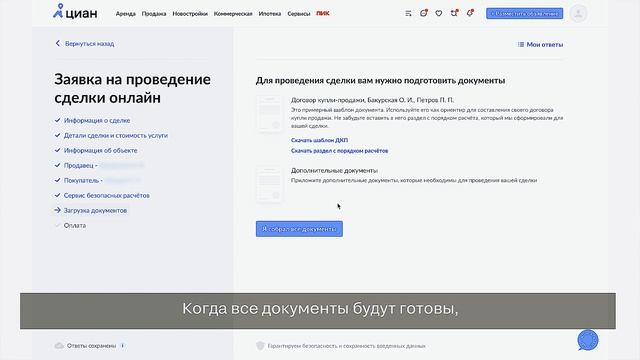Viewport: 640px width, 360px height.
Task: Go to step Сервис безопасных расчётов
Action: pyautogui.click(x=107, y=196)
